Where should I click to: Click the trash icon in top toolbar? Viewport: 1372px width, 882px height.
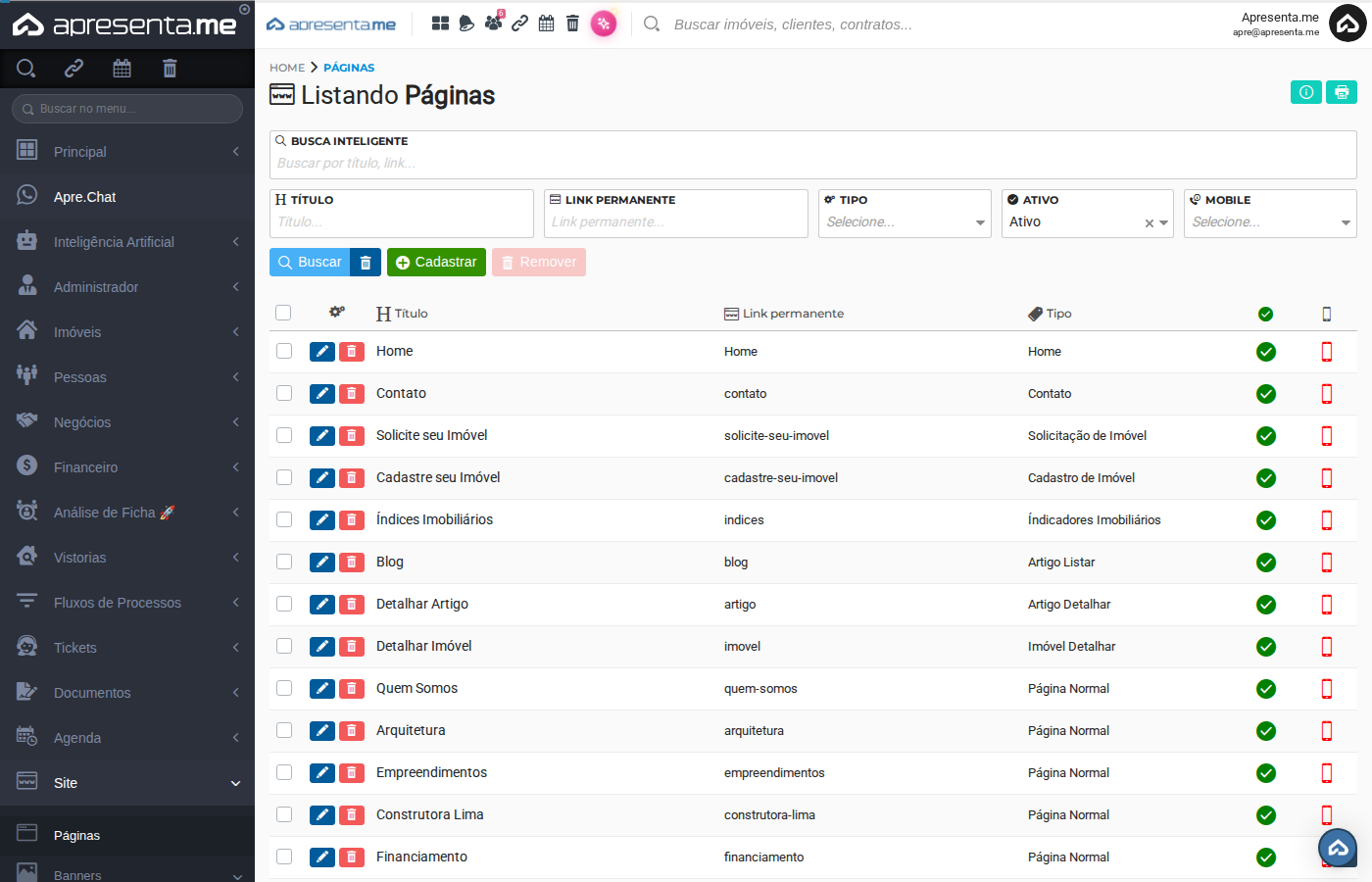pyautogui.click(x=572, y=24)
